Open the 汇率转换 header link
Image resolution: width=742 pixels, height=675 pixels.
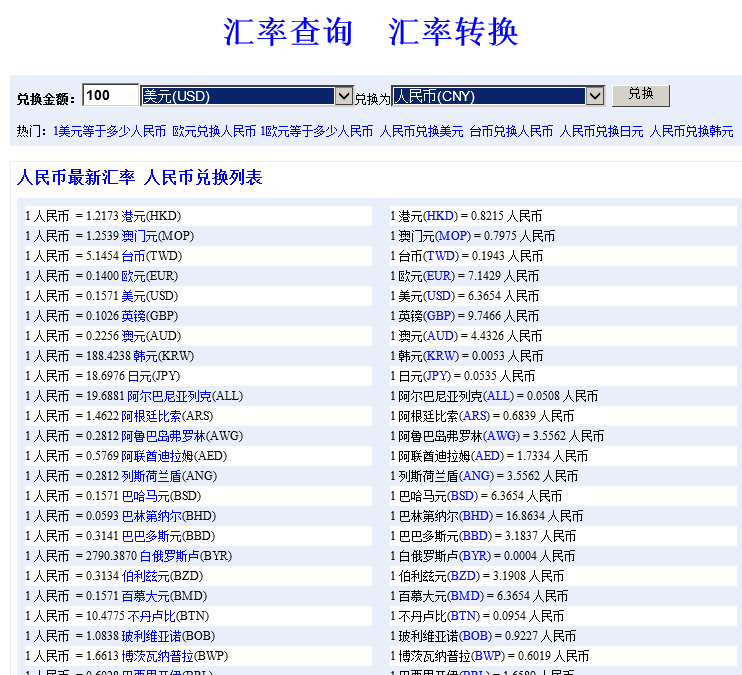(453, 32)
